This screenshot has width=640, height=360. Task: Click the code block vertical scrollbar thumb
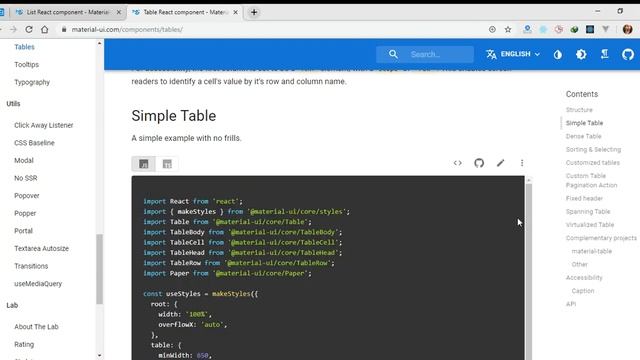tap(529, 271)
